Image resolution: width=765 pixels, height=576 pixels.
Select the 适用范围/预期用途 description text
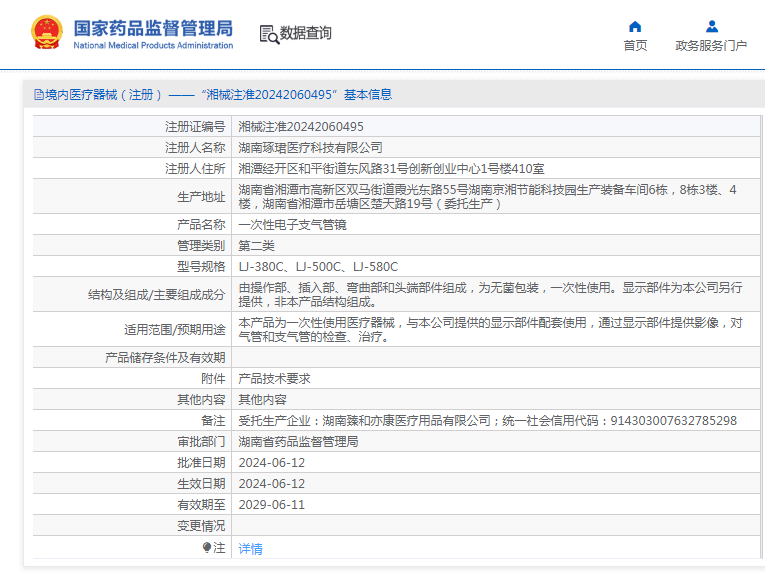pyautogui.click(x=490, y=330)
